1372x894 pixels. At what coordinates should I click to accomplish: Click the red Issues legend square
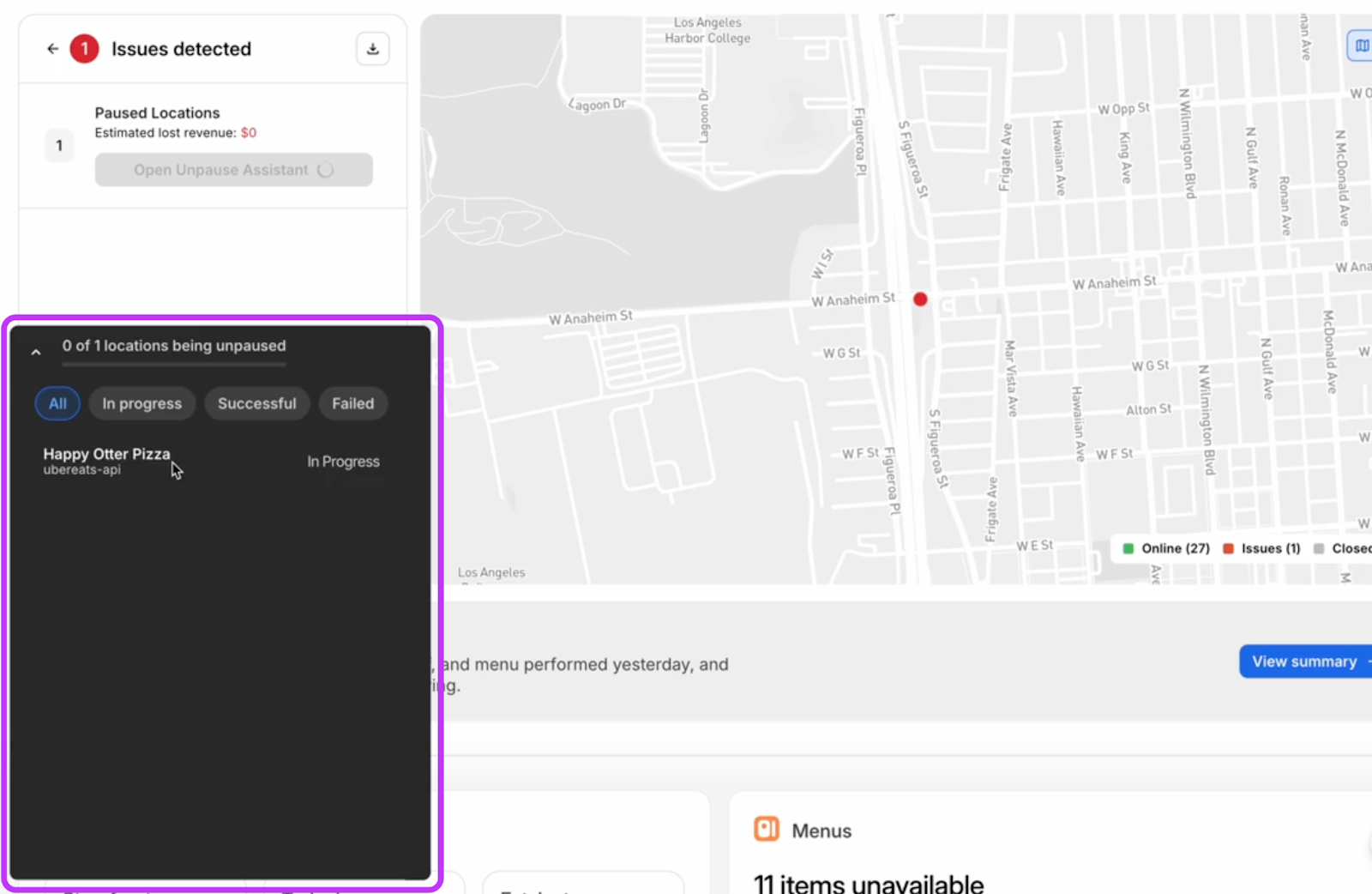[x=1228, y=548]
